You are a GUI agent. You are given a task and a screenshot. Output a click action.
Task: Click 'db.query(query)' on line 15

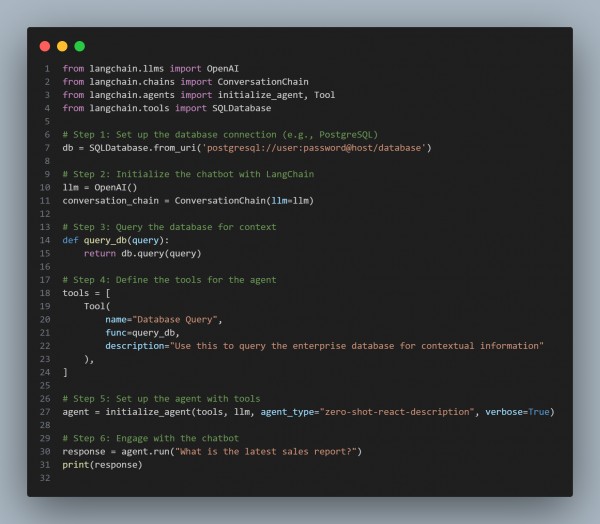click(x=161, y=253)
